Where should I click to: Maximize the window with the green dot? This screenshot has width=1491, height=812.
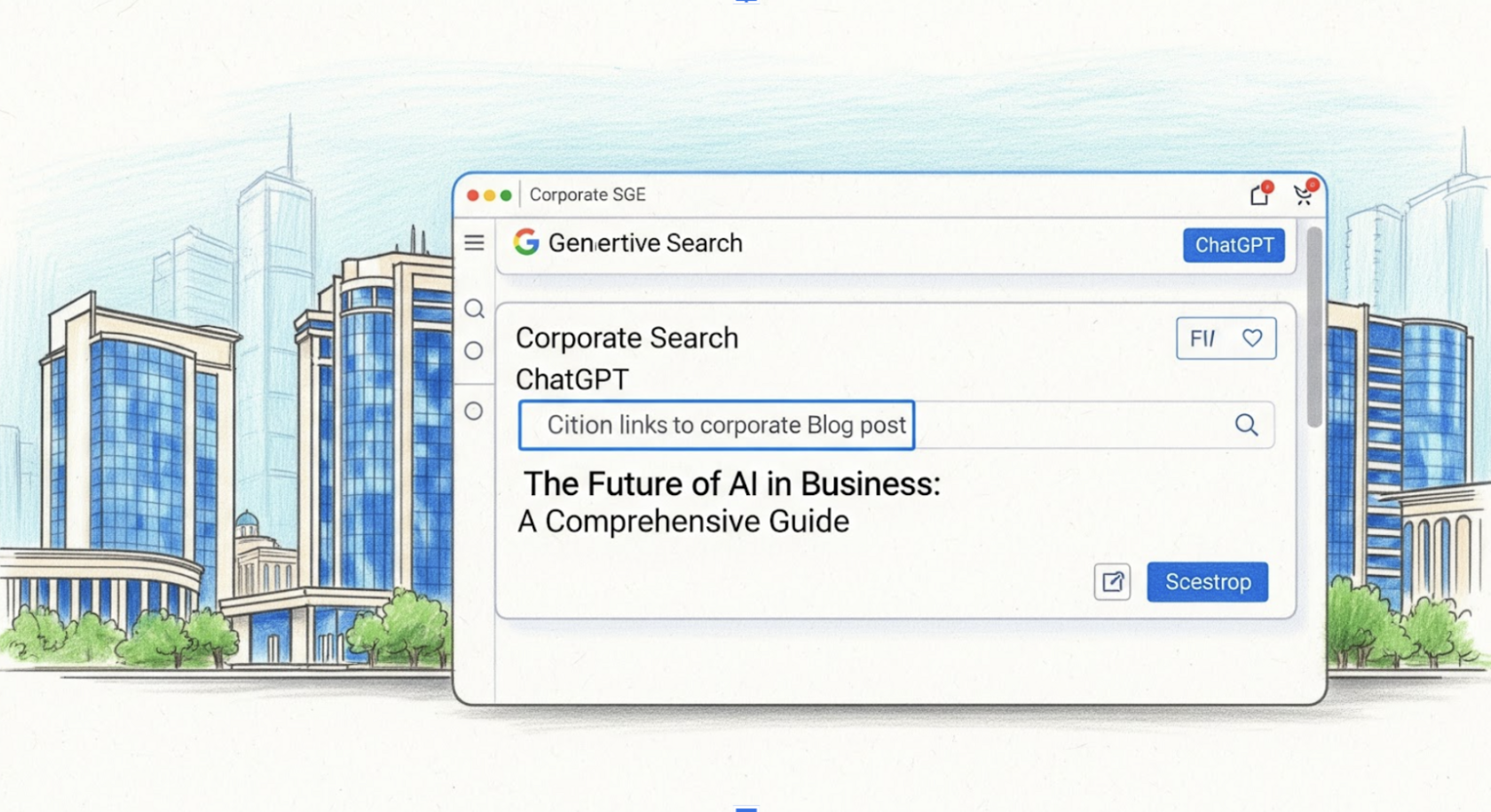tap(506, 195)
